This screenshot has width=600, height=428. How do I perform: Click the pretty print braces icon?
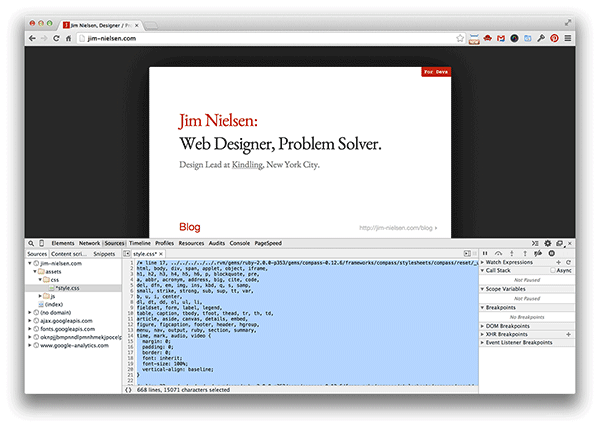[x=128, y=390]
